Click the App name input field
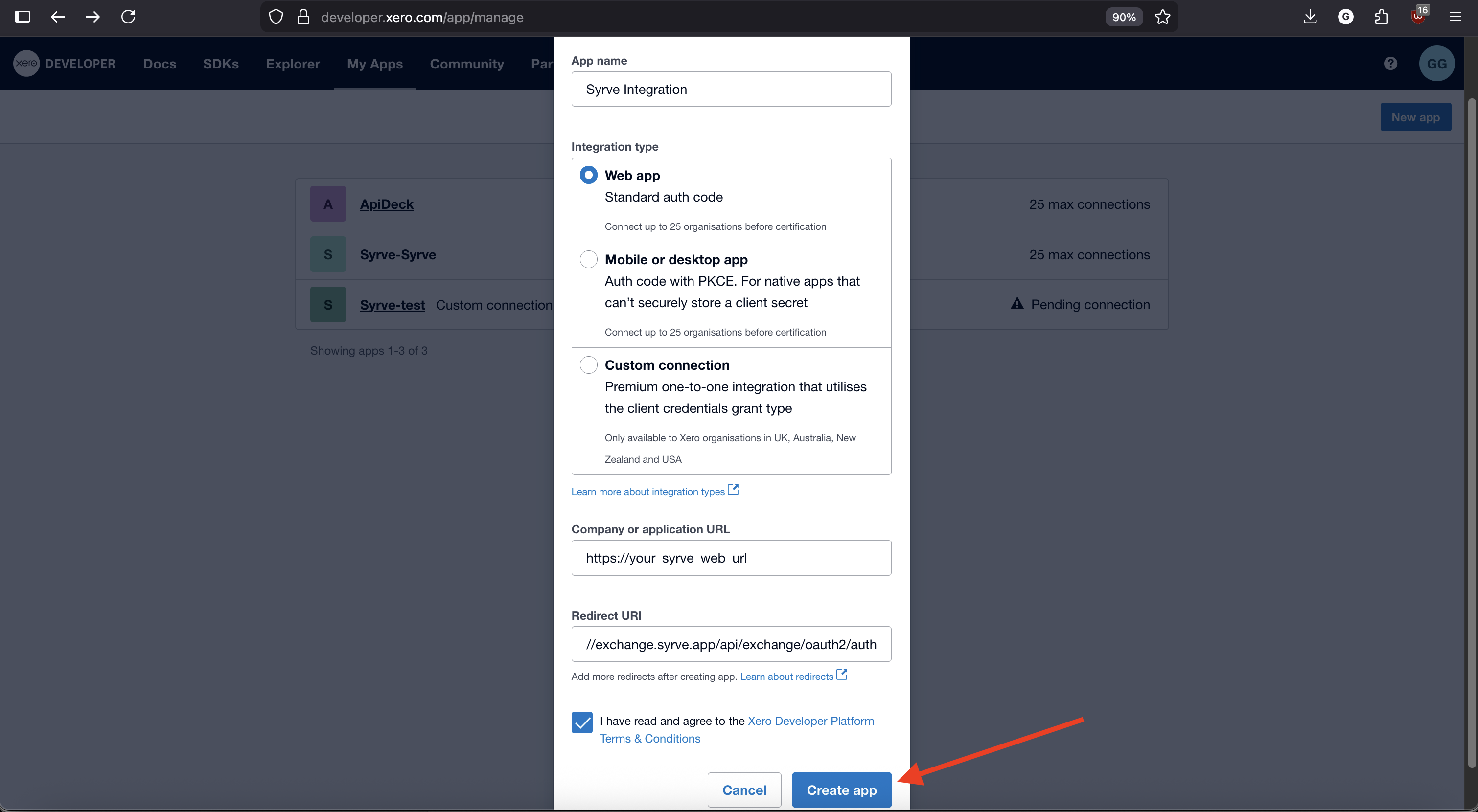1478x812 pixels. 731,89
